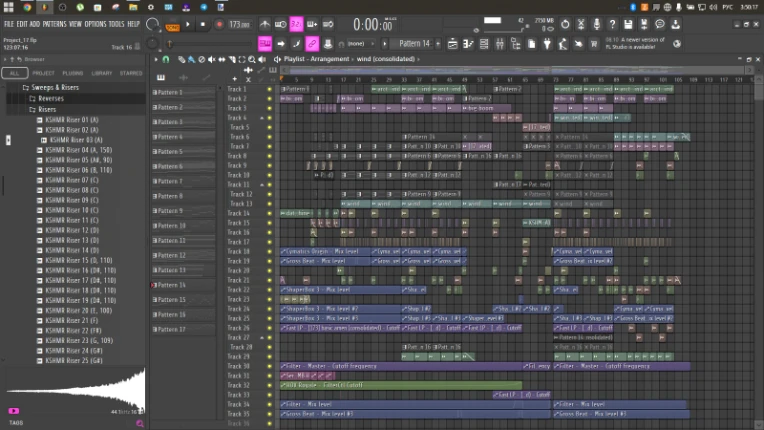764x430 pixels.
Task: Open the Channel Rack icon
Action: coord(484,44)
